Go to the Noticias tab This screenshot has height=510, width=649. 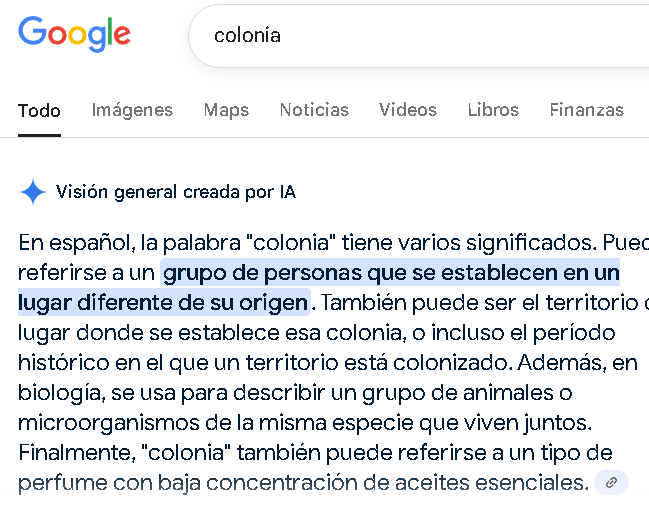click(x=314, y=110)
